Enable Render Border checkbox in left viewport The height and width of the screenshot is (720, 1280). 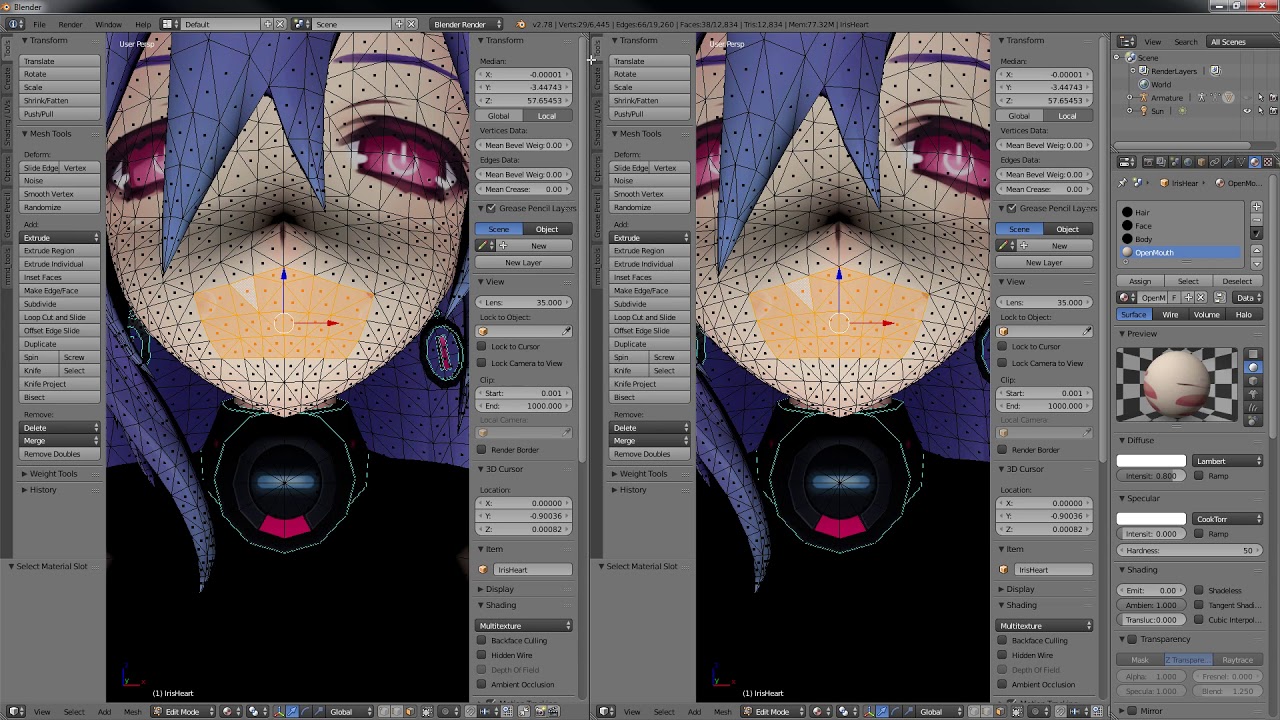point(482,450)
